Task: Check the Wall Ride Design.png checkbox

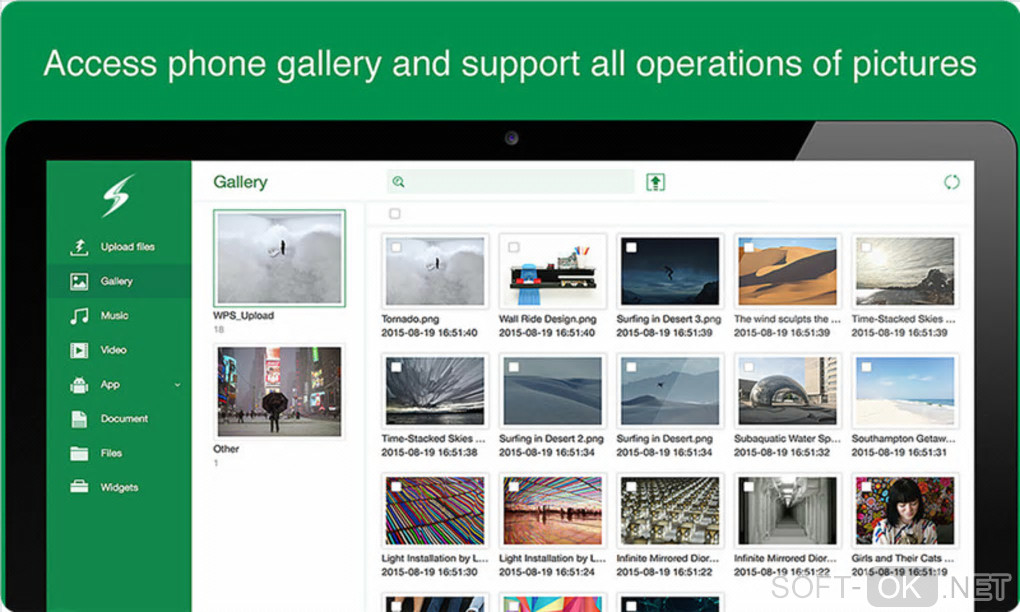Action: coord(514,247)
